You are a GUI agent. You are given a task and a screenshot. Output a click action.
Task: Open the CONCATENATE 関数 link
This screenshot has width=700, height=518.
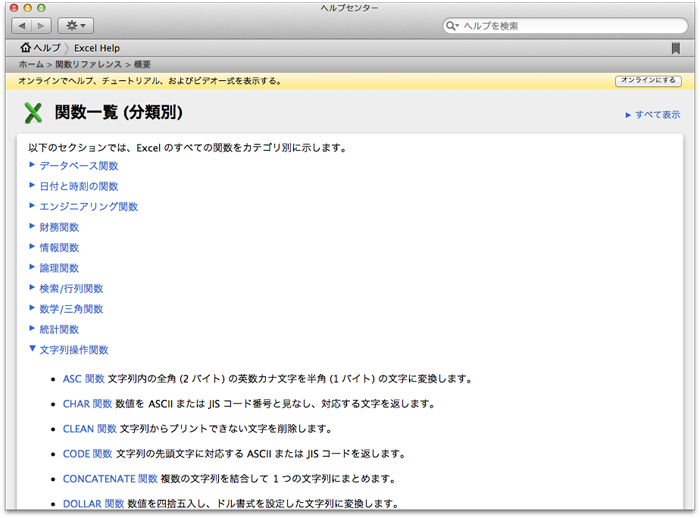point(110,479)
